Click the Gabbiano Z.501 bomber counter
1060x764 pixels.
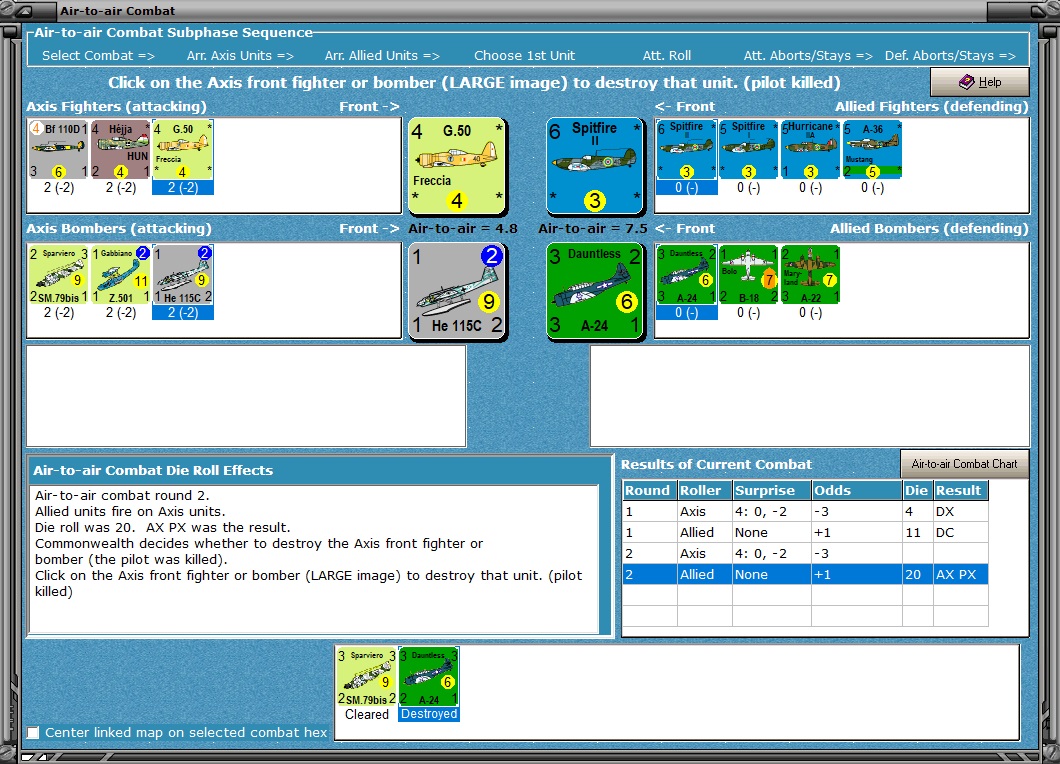pos(120,274)
